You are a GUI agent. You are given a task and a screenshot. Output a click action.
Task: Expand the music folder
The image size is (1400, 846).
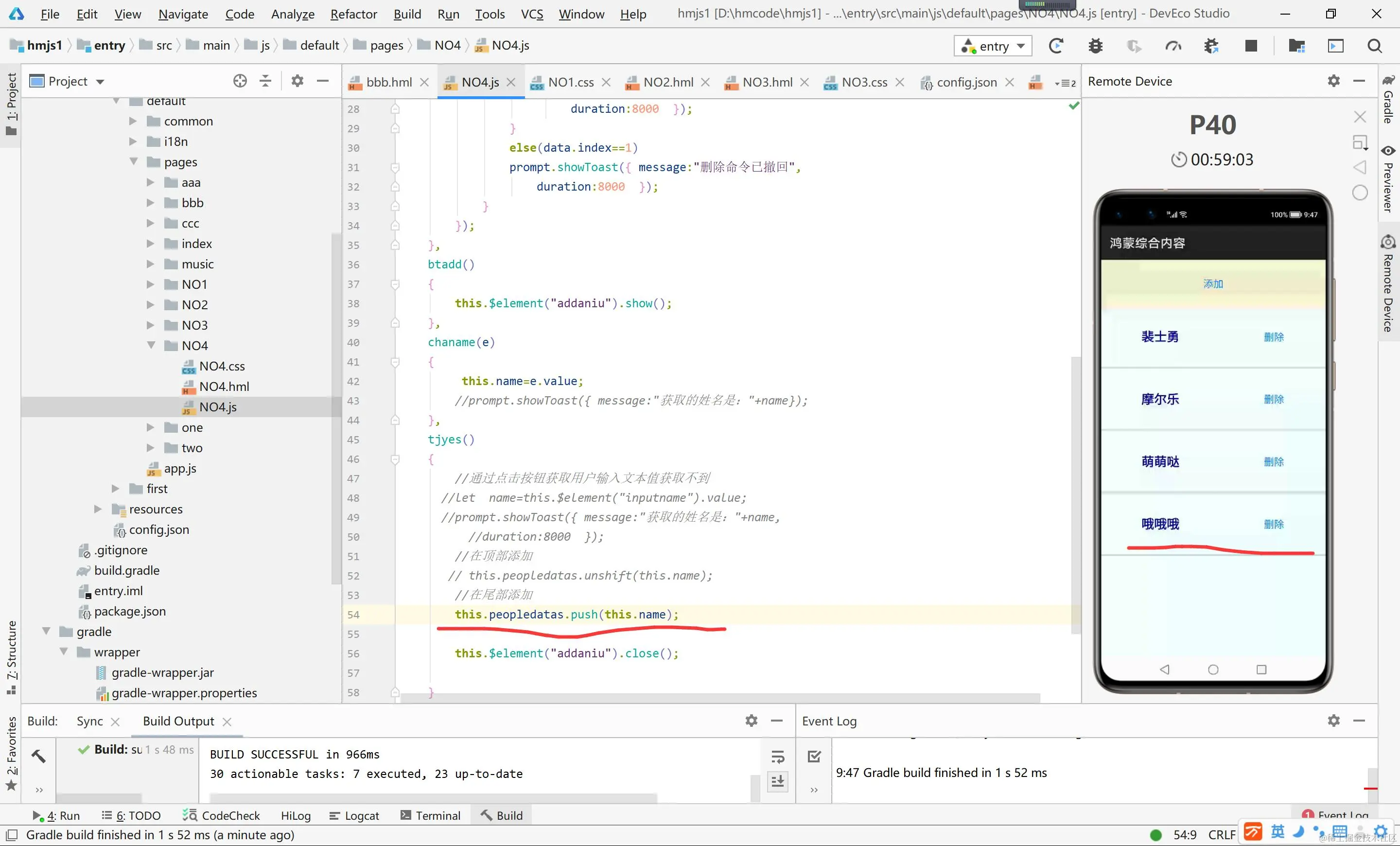pos(151,264)
